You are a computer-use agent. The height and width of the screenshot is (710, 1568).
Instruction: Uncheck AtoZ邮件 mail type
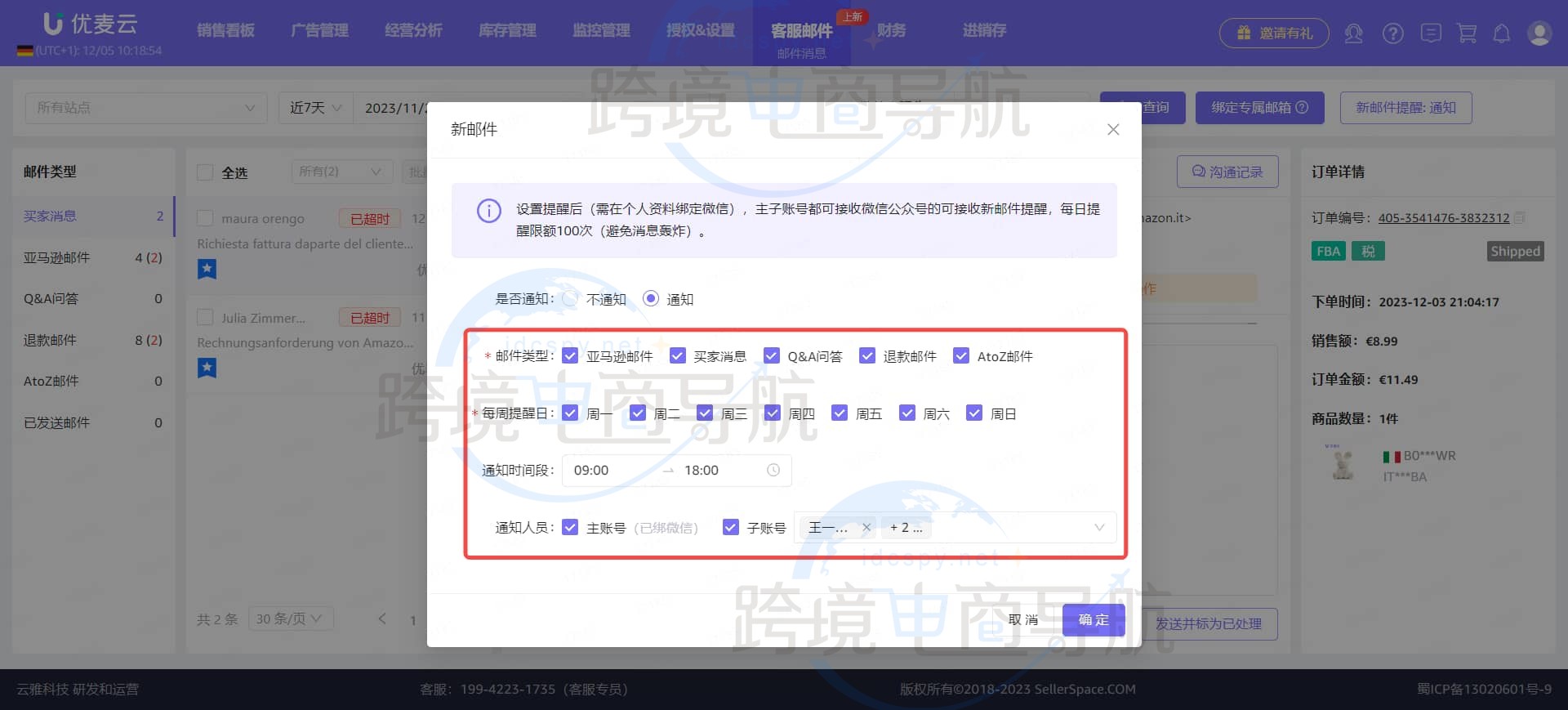pos(961,355)
